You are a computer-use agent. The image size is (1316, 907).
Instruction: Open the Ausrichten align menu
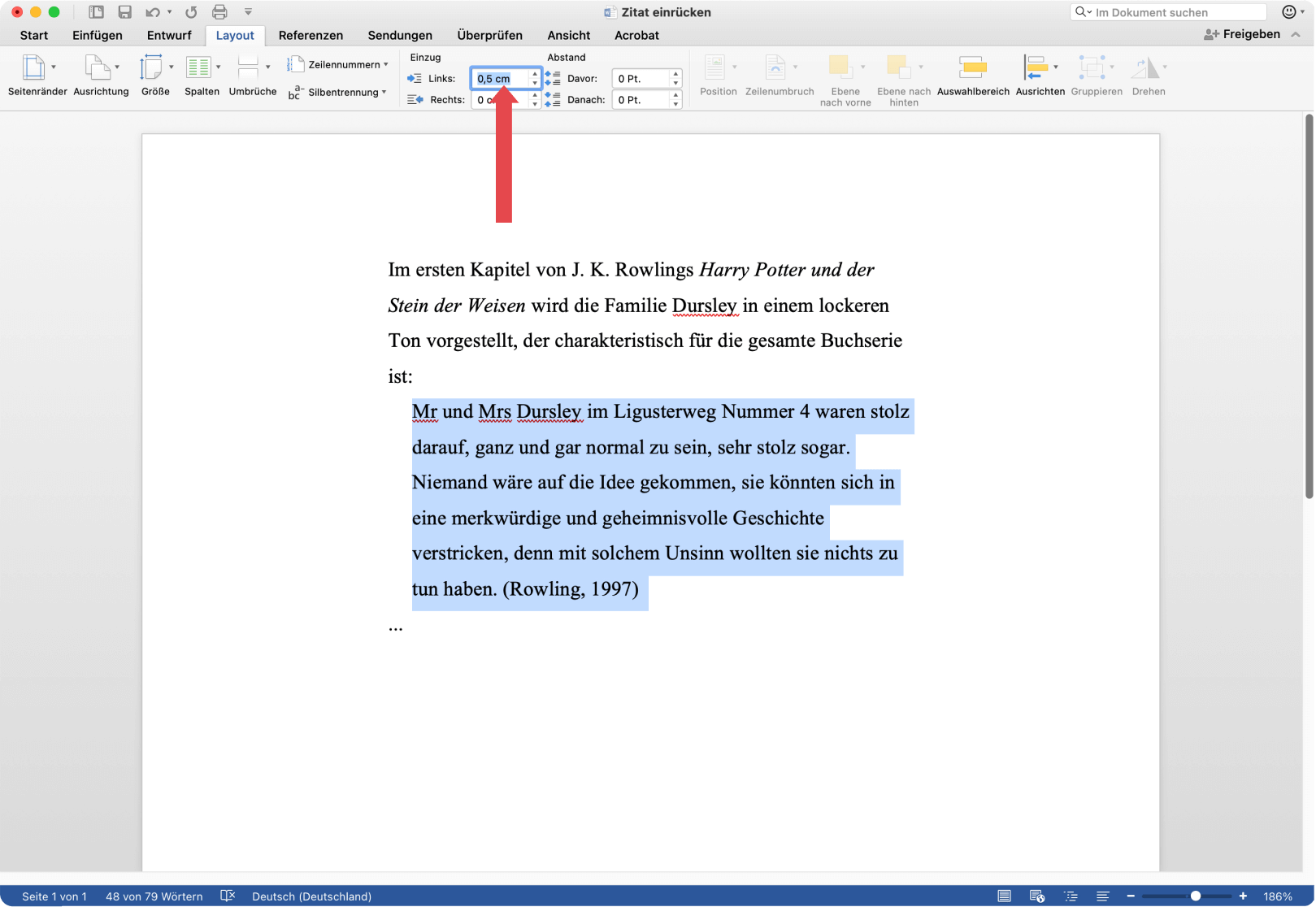tap(1040, 76)
